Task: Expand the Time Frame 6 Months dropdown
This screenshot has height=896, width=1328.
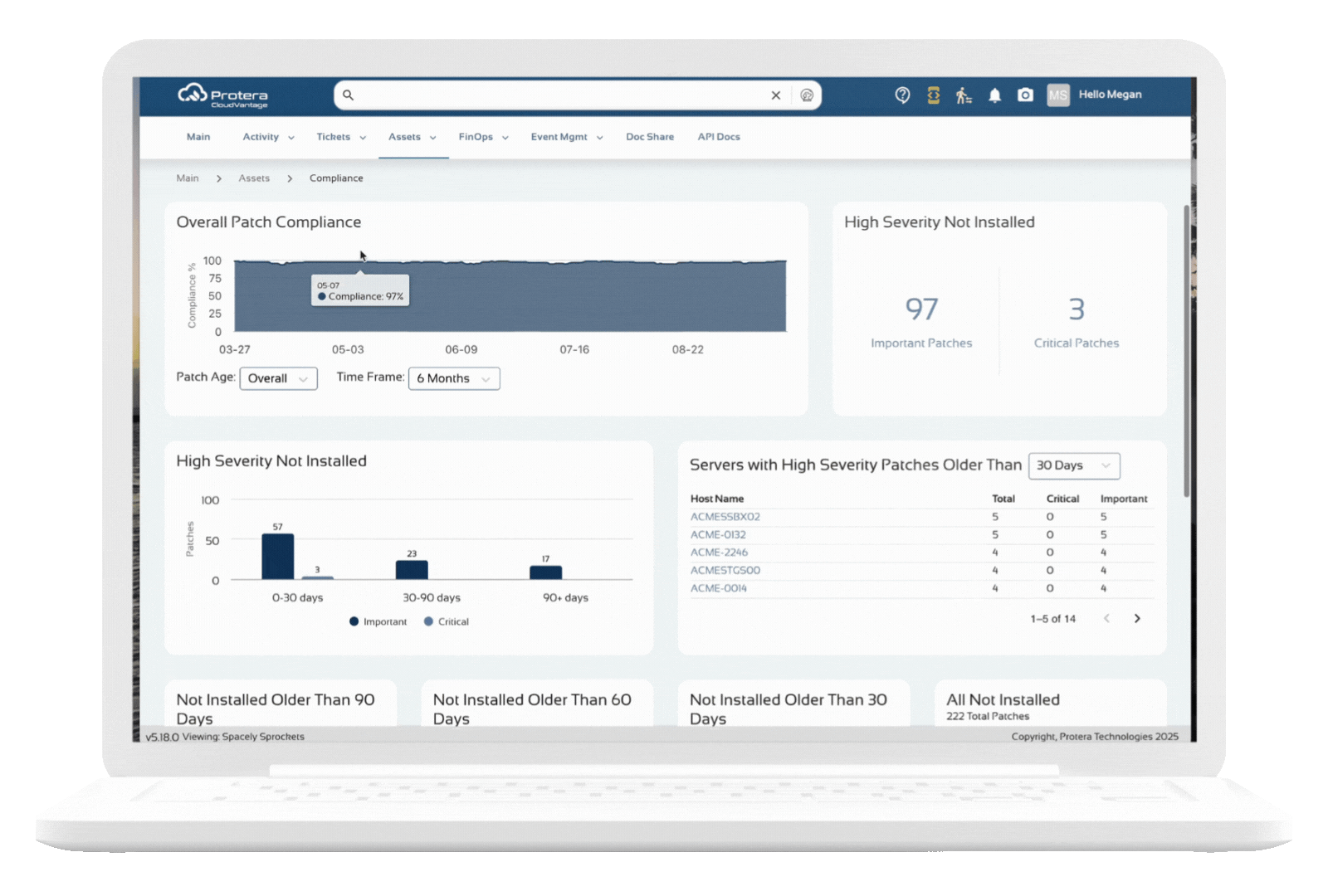Action: [454, 378]
